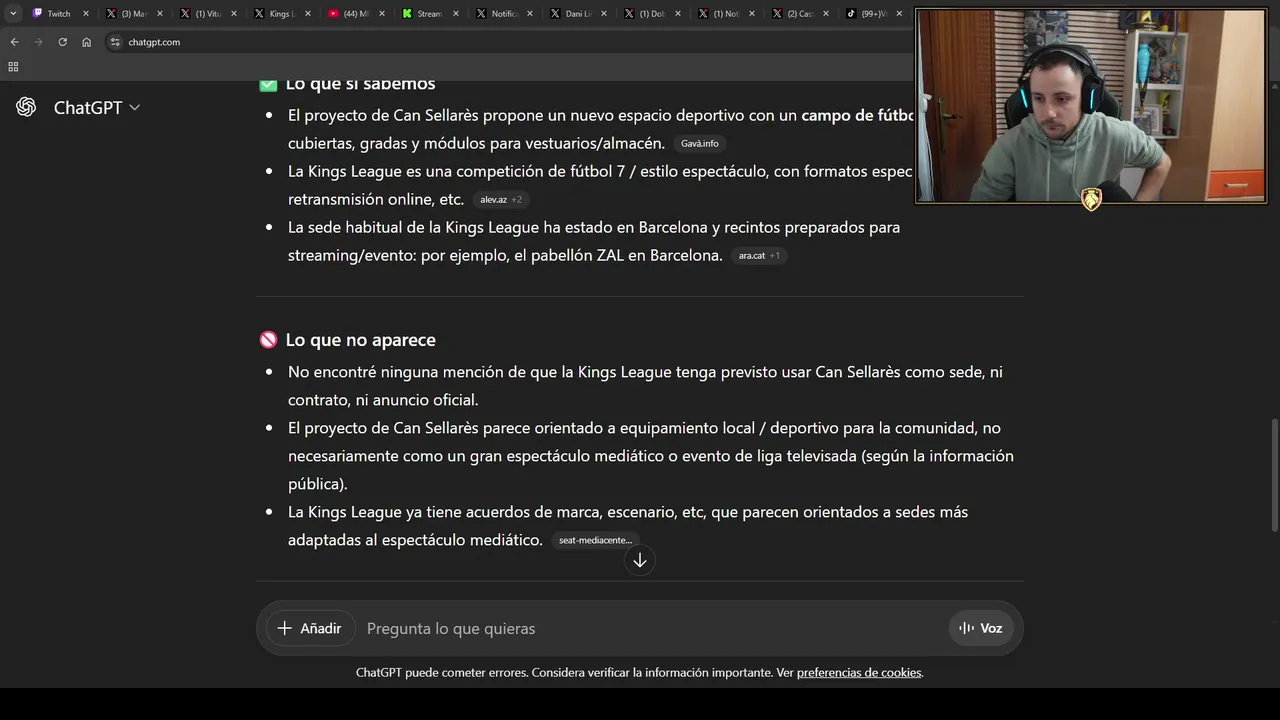
Task: Click the text 'contrato, ni anuncio oficial.'
Action: (x=383, y=400)
